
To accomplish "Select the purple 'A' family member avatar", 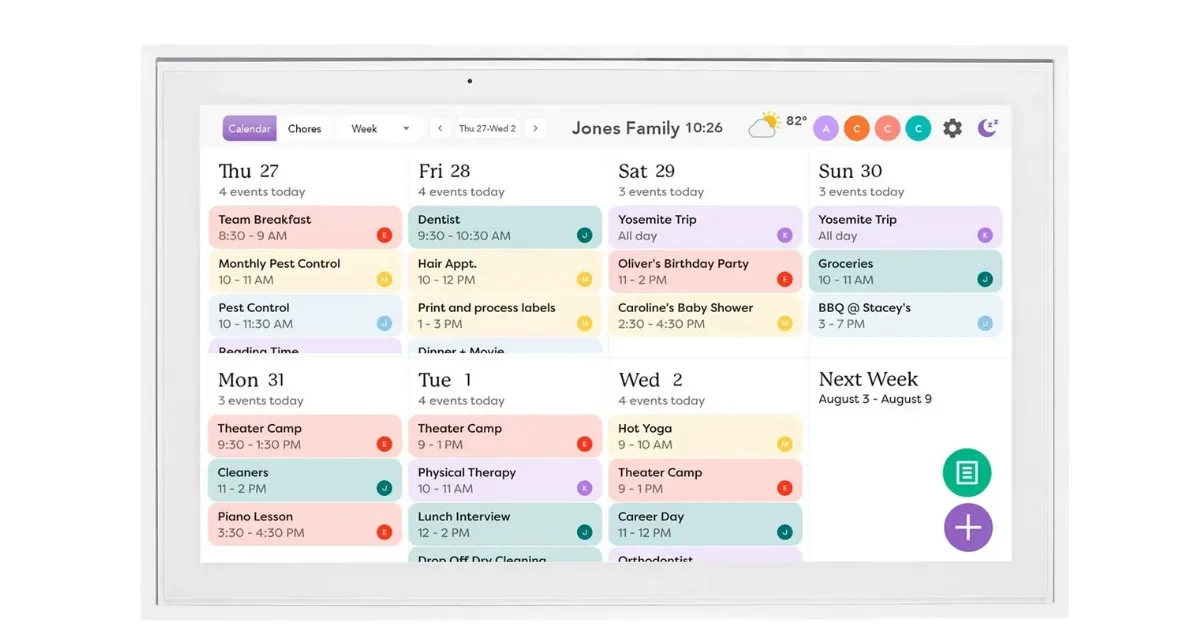I will 826,128.
